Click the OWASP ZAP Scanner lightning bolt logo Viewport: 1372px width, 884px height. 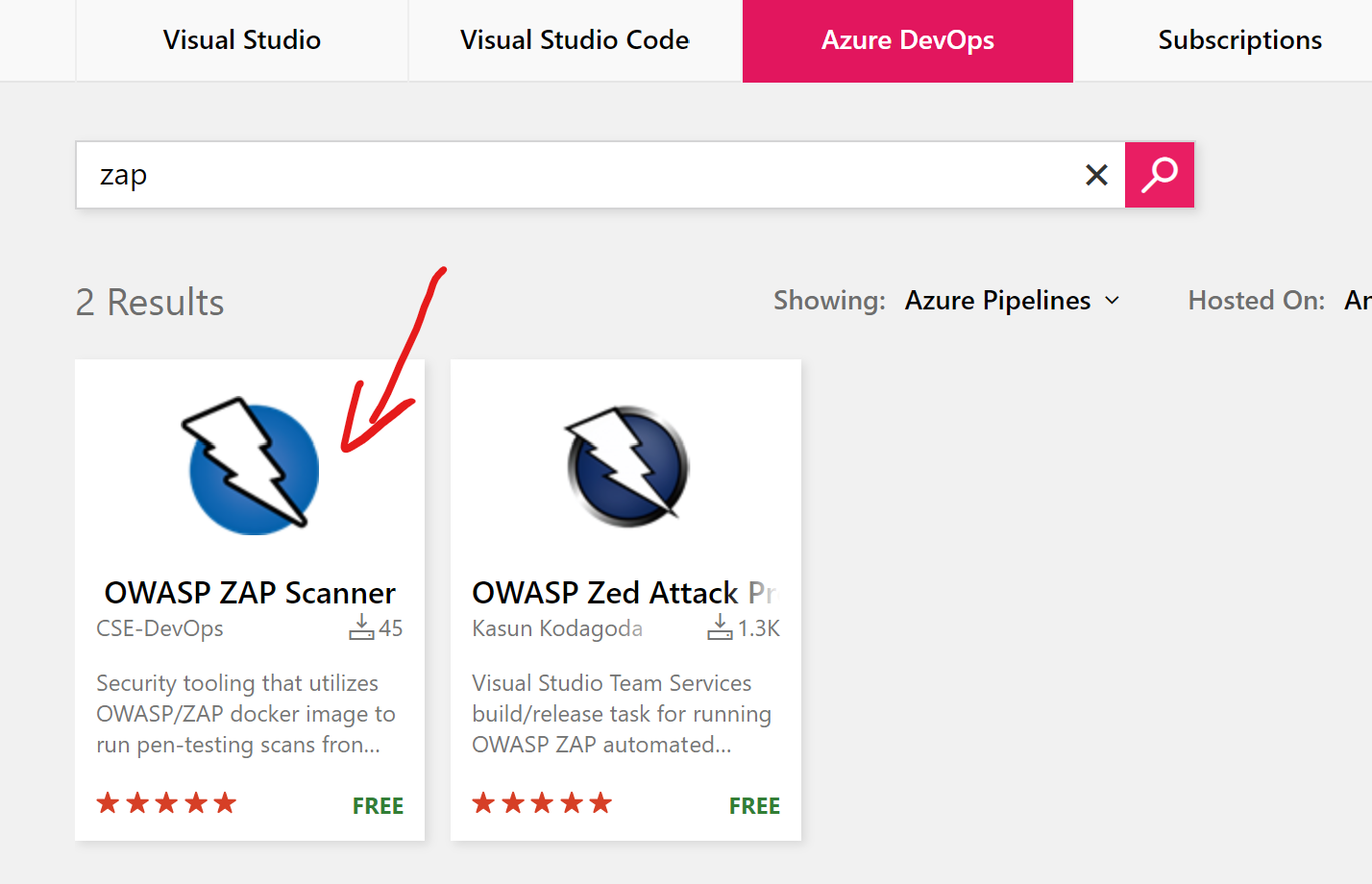251,466
